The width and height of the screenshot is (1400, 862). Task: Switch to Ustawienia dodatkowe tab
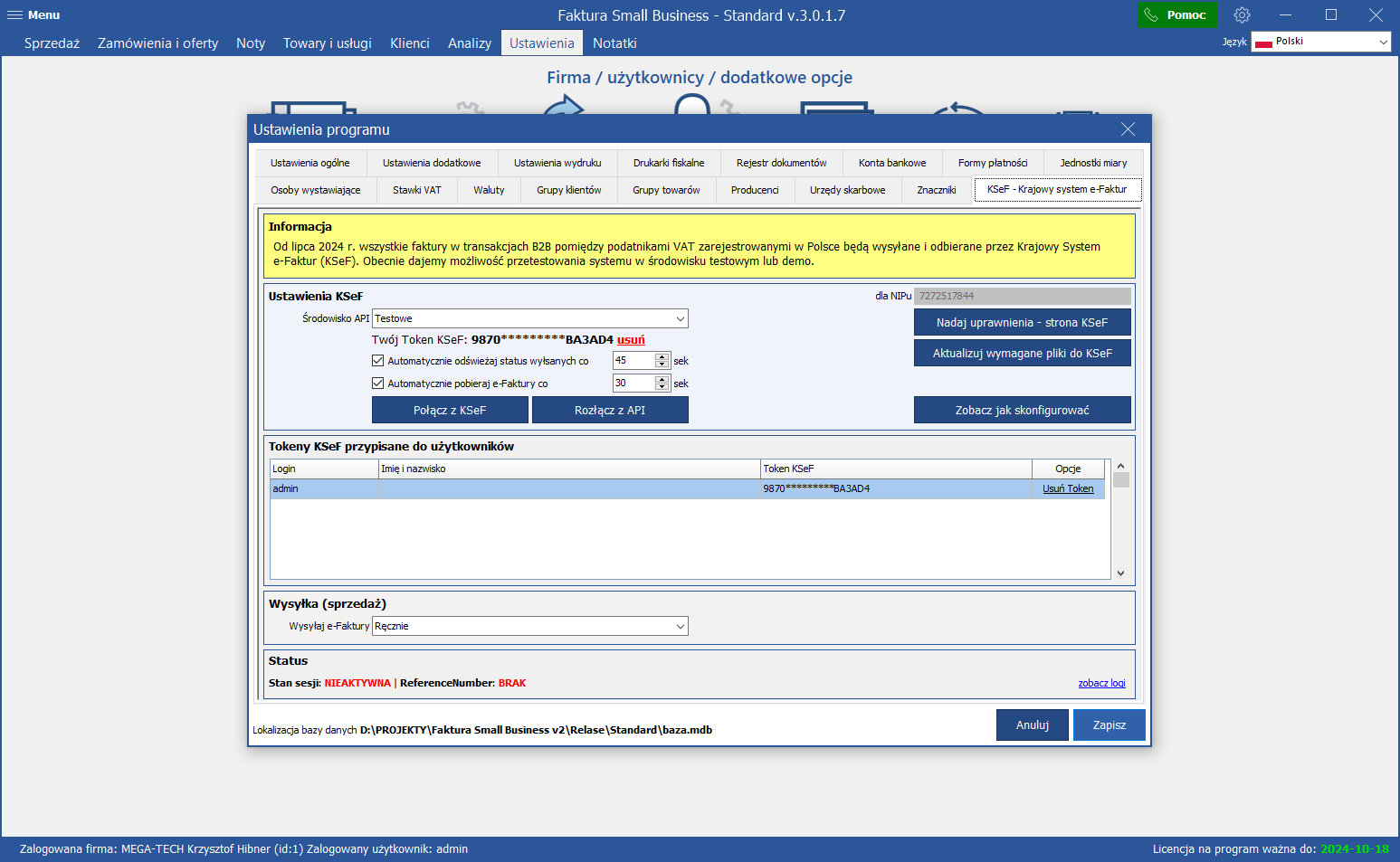click(432, 163)
